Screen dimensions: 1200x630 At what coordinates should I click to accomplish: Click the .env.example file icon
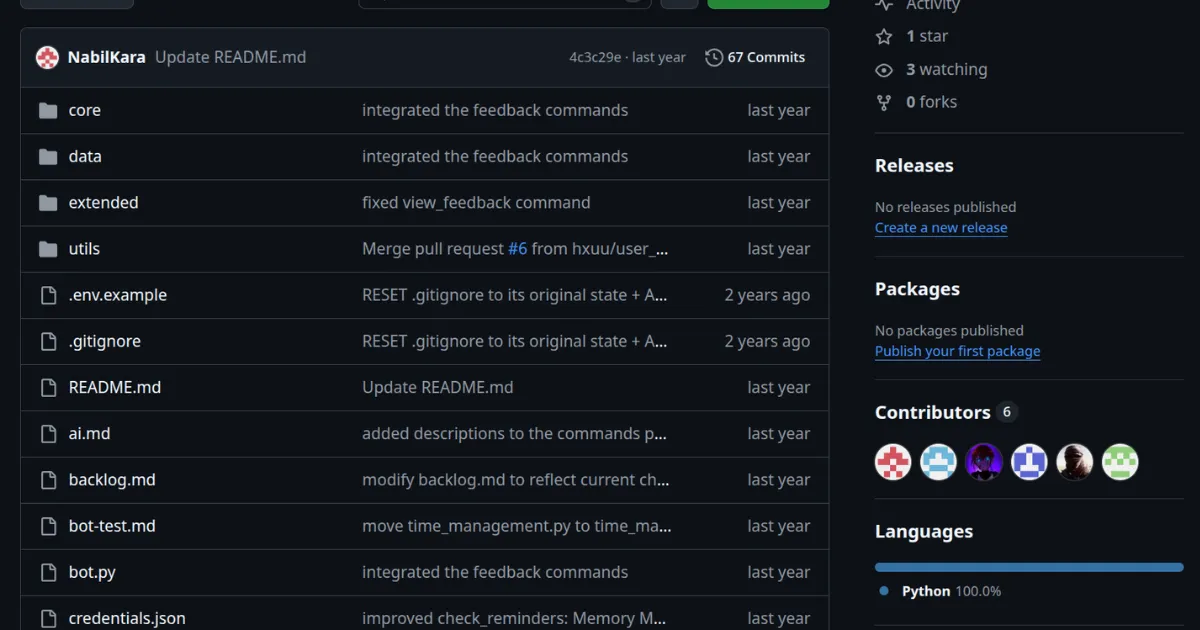coord(48,295)
